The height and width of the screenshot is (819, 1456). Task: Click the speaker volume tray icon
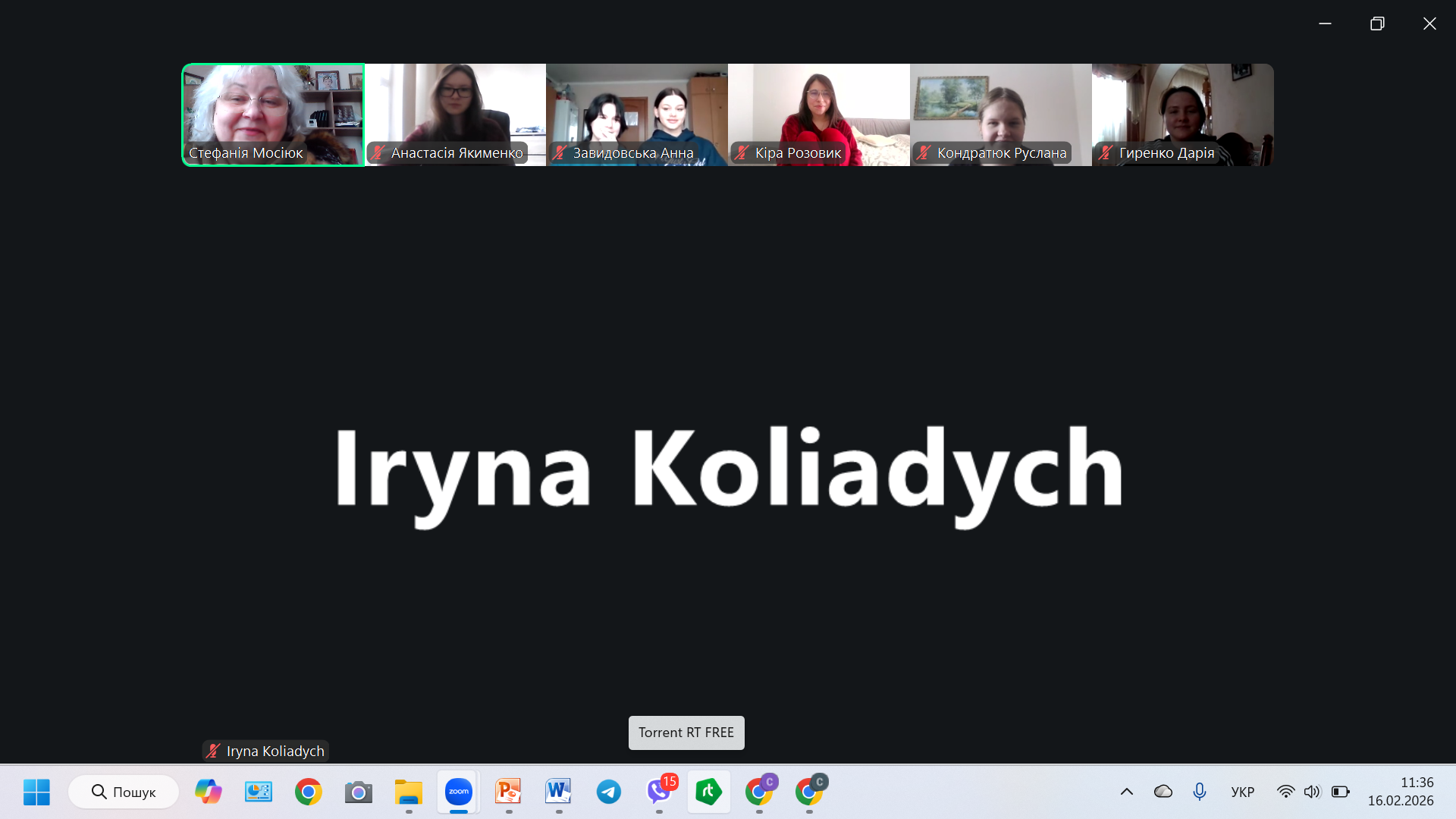(x=1312, y=792)
